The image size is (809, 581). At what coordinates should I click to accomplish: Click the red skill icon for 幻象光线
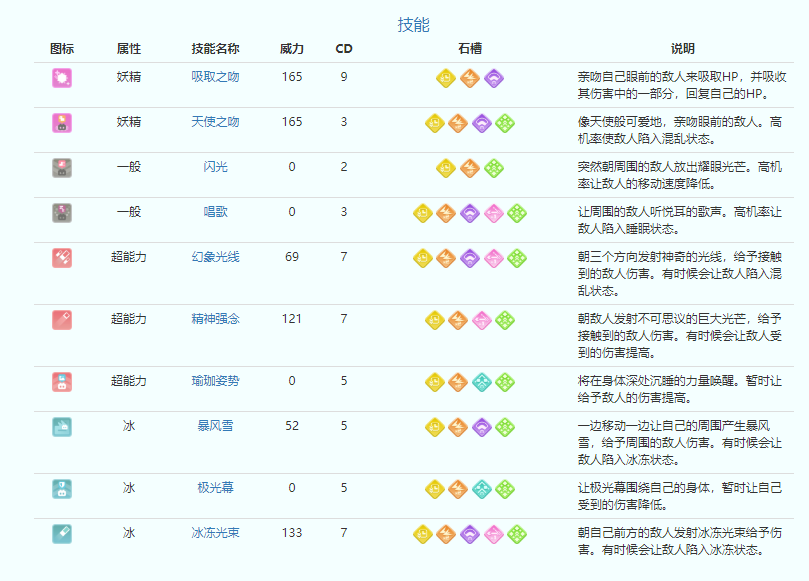(62, 258)
